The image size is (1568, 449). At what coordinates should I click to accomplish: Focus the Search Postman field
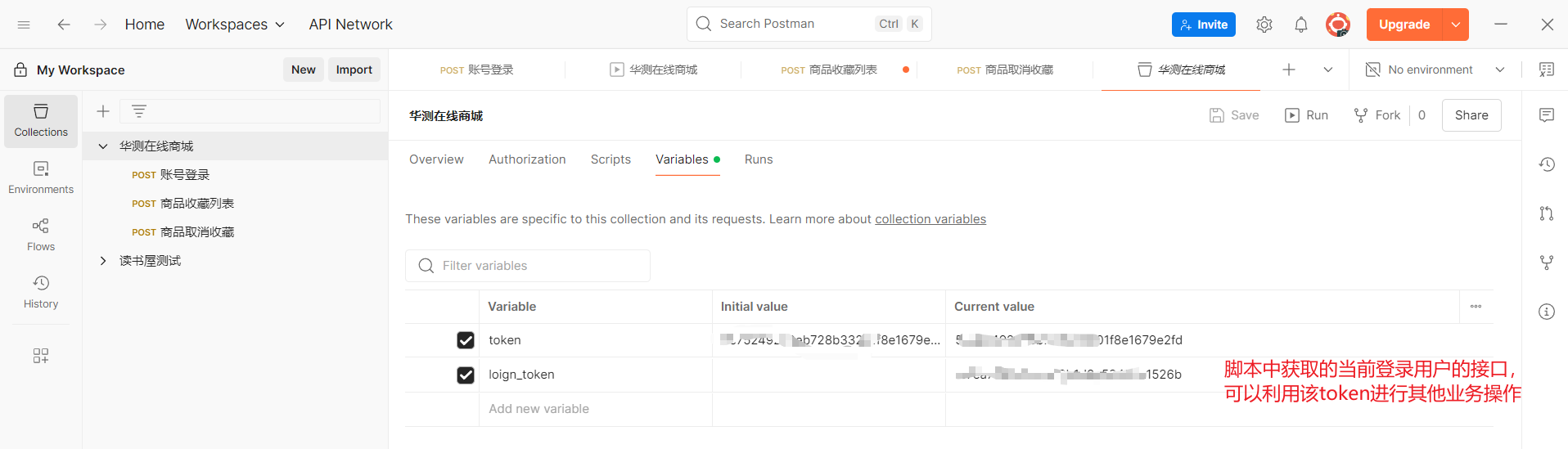(809, 24)
